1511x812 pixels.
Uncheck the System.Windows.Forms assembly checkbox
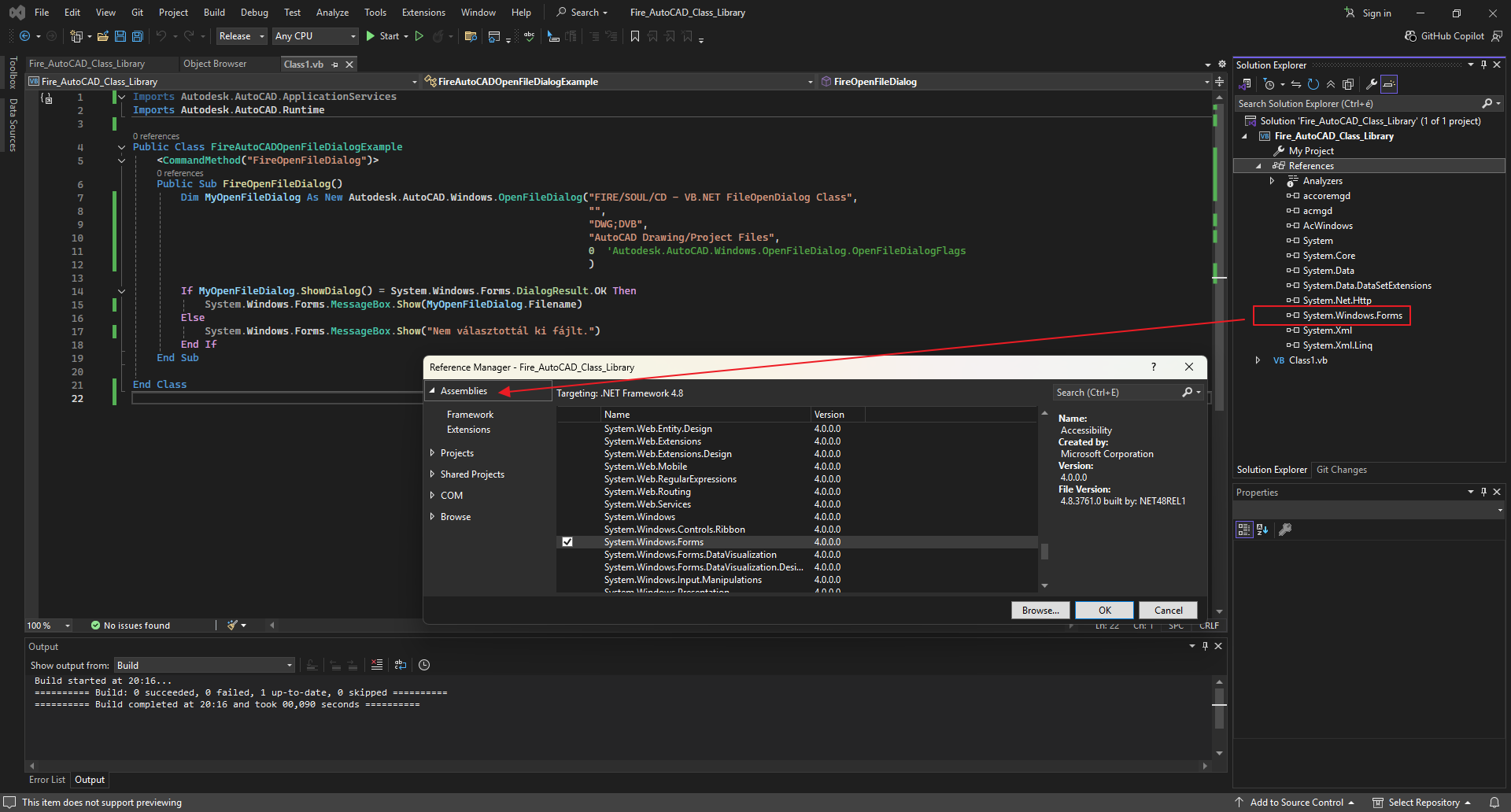[567, 542]
